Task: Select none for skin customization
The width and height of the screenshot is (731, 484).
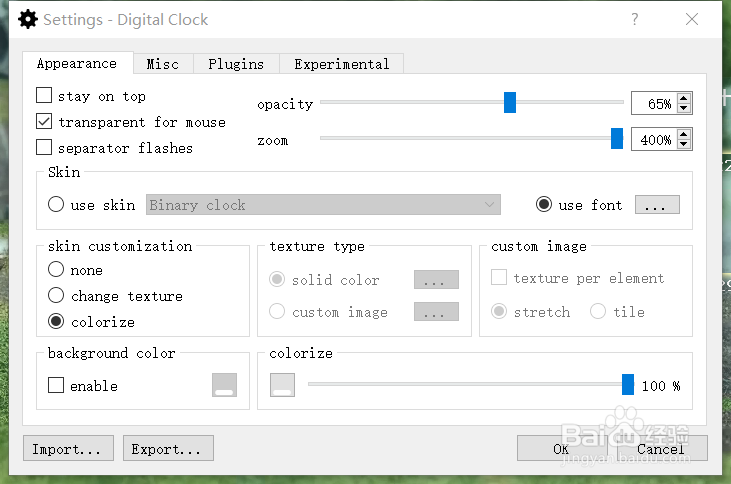Action: pos(56,270)
